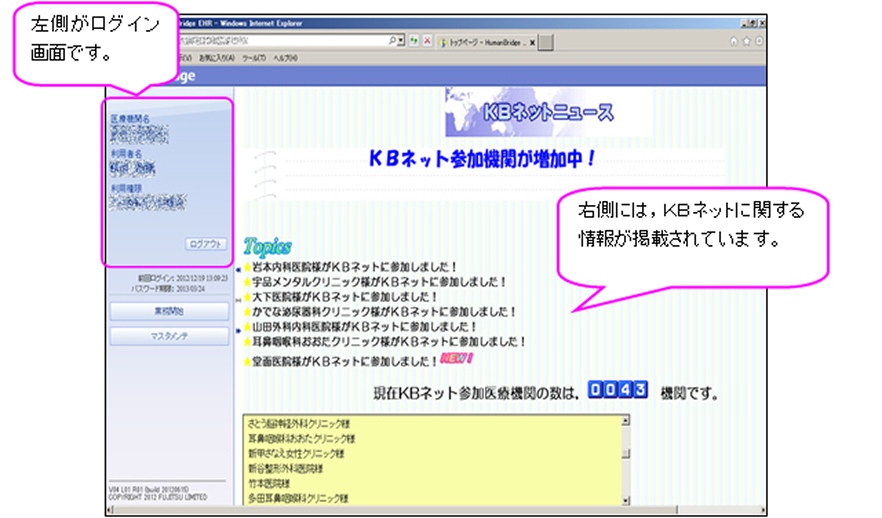The image size is (882, 518).
Task: Open the browser home icon
Action: [x=733, y=41]
